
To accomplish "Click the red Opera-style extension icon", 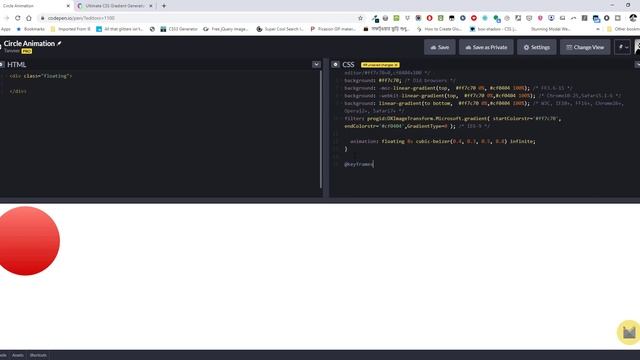I will tap(429, 18).
